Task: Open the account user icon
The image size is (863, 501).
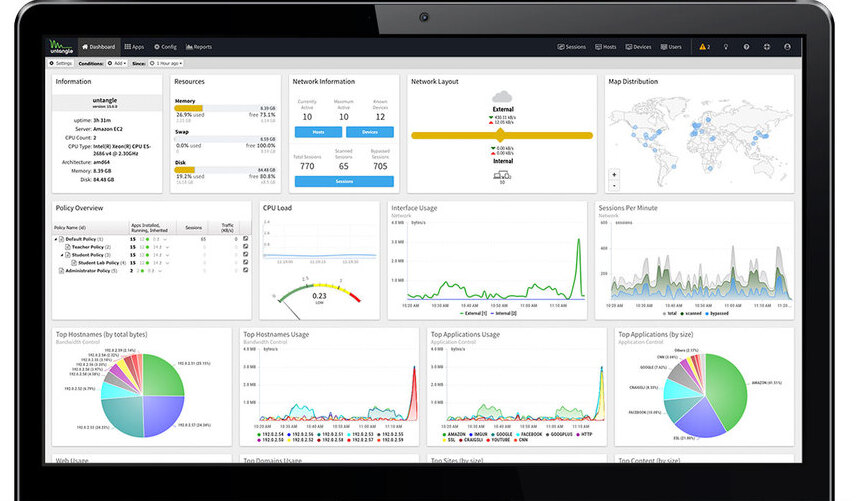Action: coord(788,47)
